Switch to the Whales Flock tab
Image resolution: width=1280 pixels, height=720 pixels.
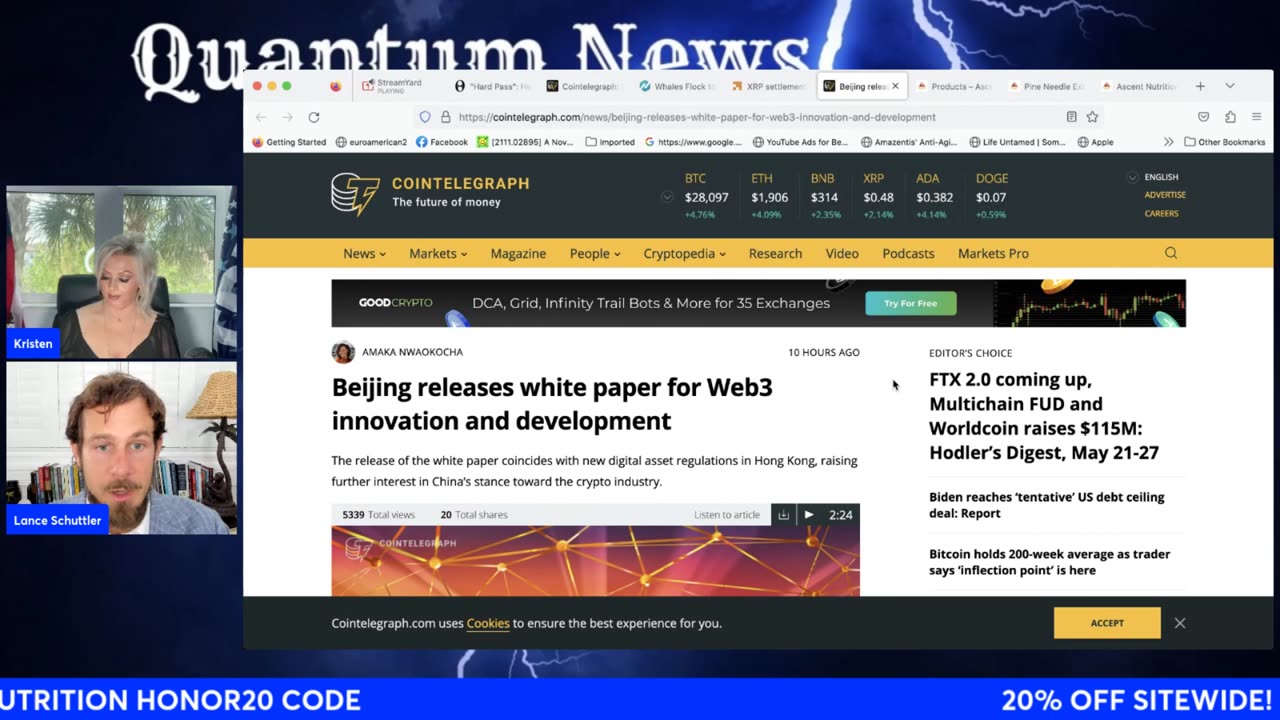click(x=677, y=86)
